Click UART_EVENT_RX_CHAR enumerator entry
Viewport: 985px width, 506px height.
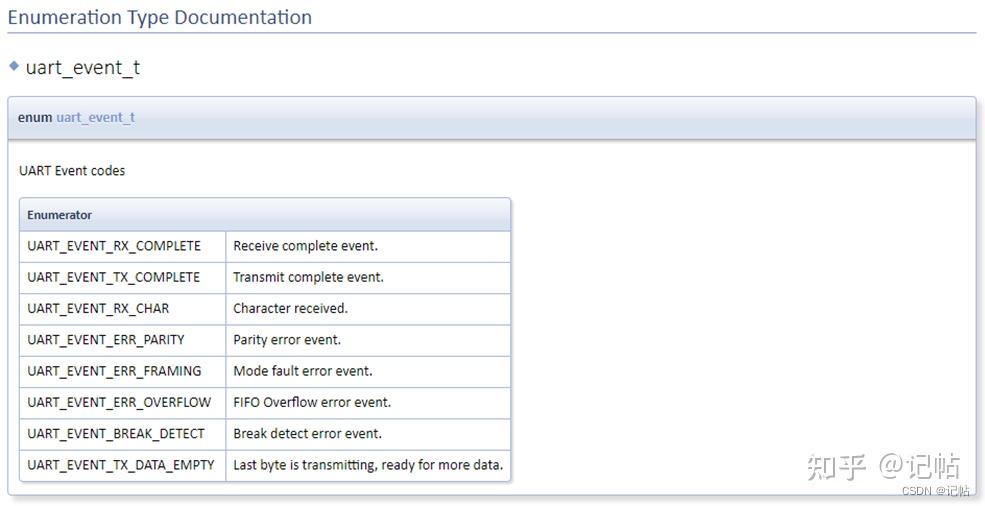[98, 308]
